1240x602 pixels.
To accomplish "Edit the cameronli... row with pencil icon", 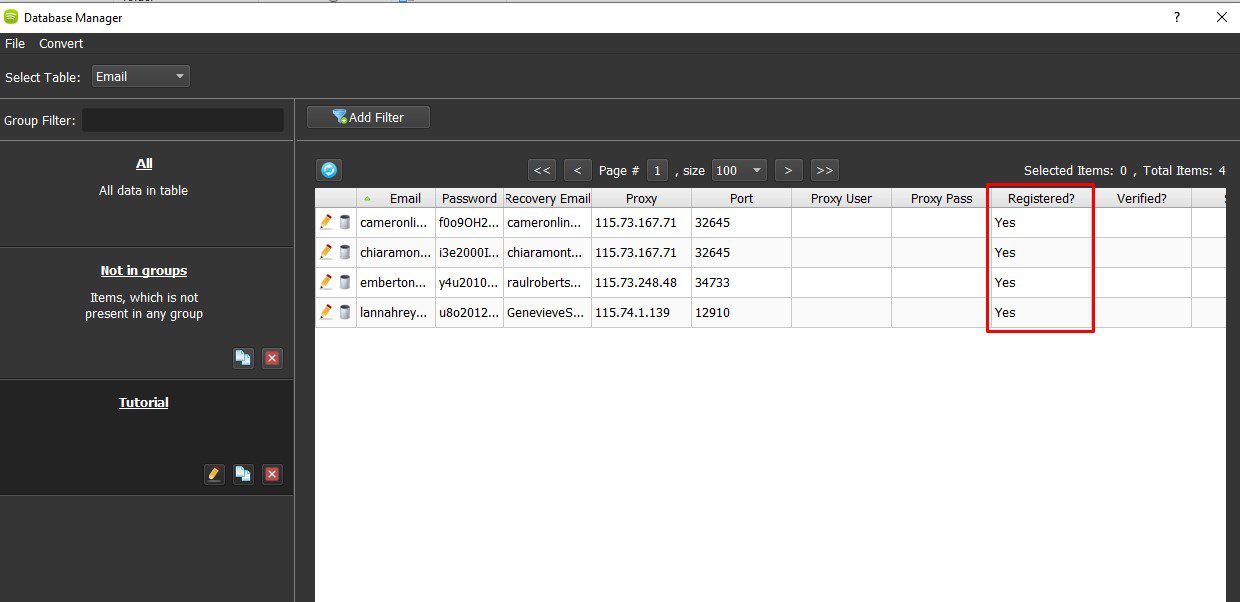I will click(326, 222).
